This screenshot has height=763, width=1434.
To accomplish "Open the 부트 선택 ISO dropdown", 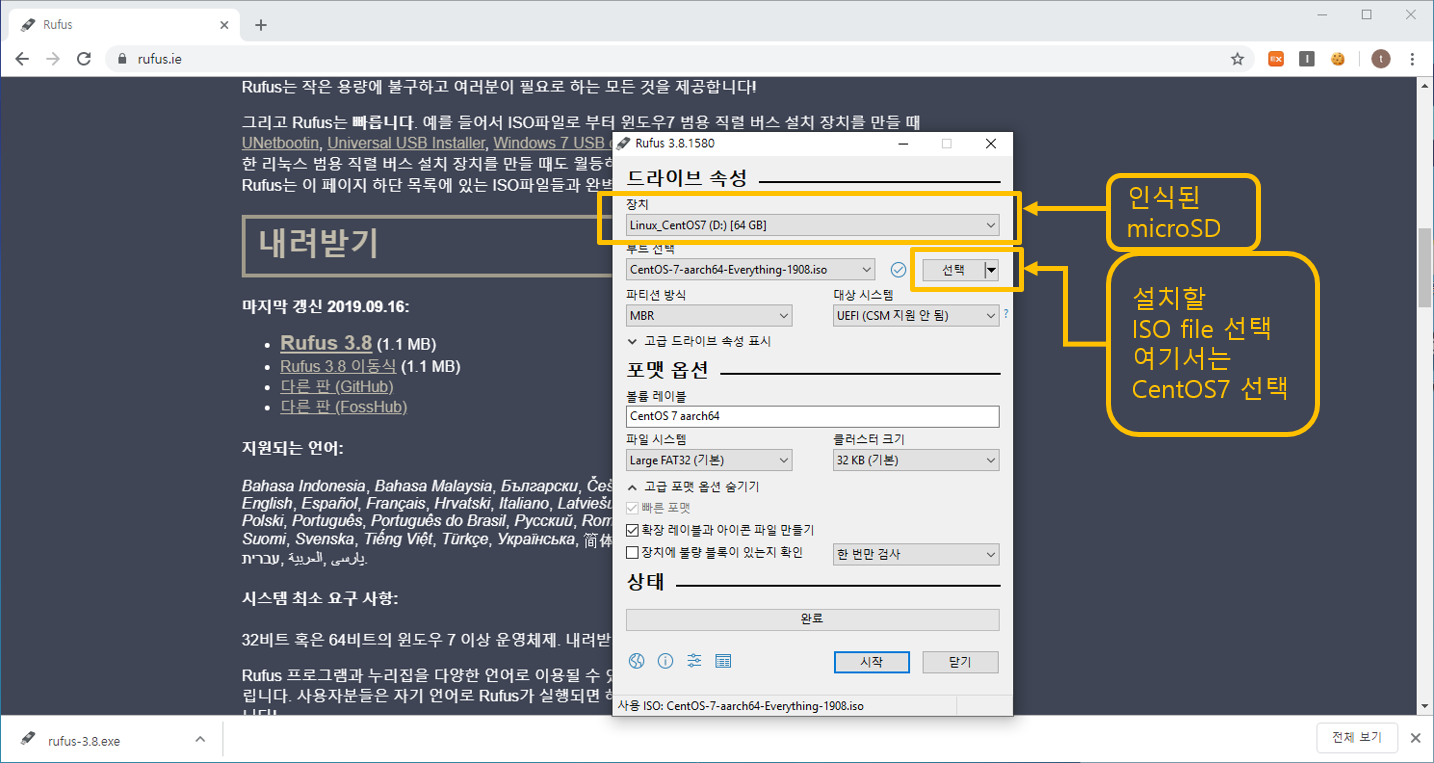I will (x=750, y=269).
